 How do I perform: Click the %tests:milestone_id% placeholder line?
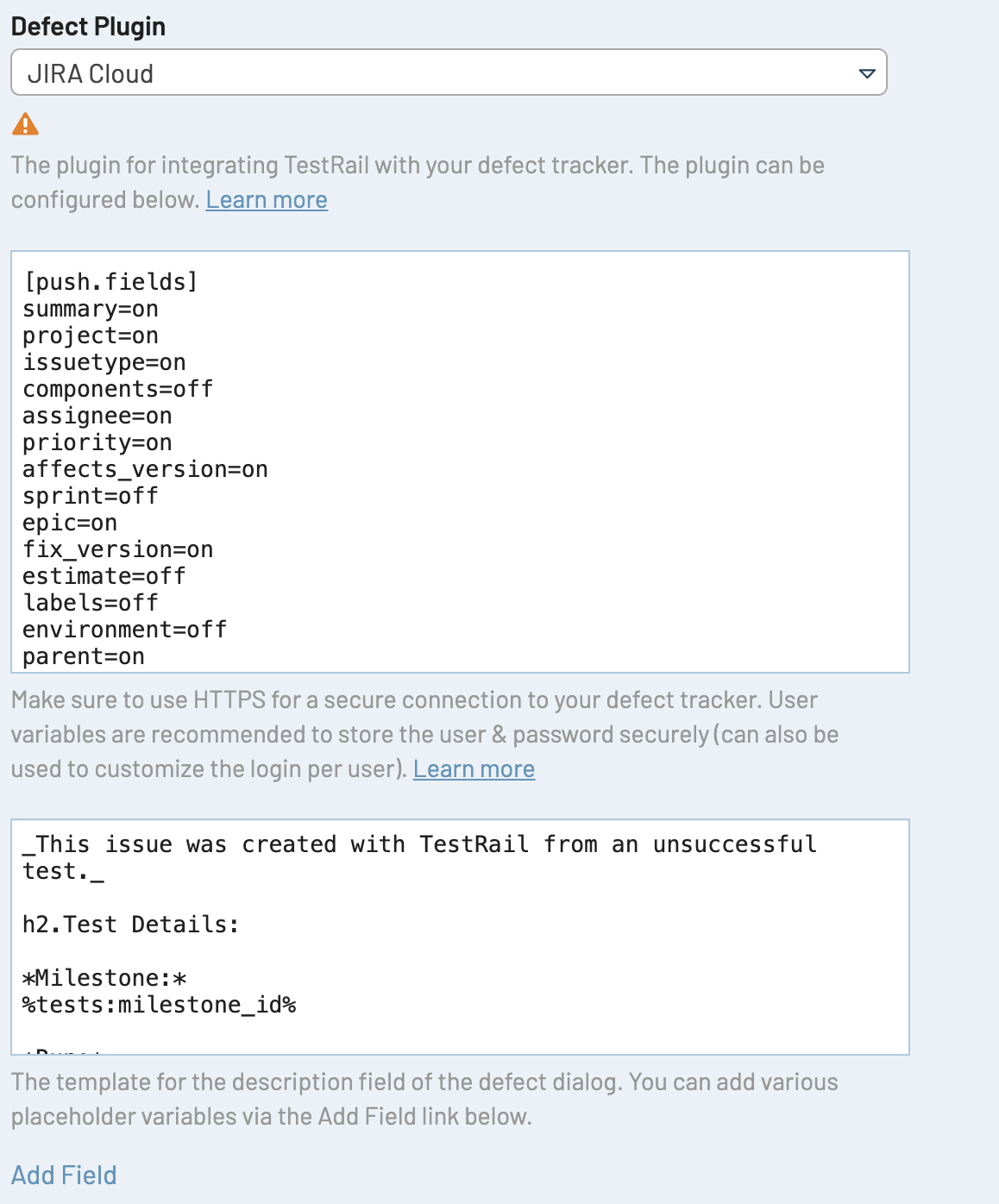(x=160, y=1005)
